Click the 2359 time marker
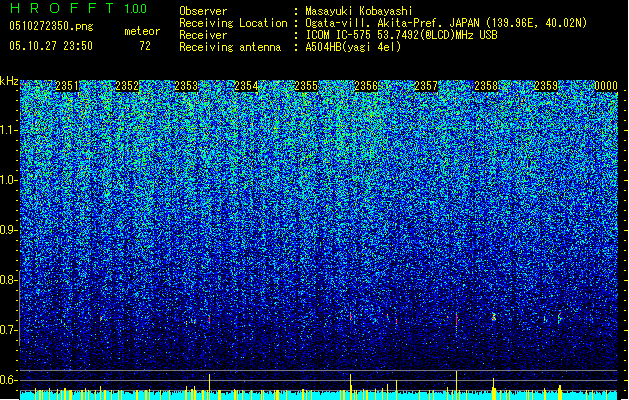This screenshot has width=629, height=400. click(x=546, y=86)
